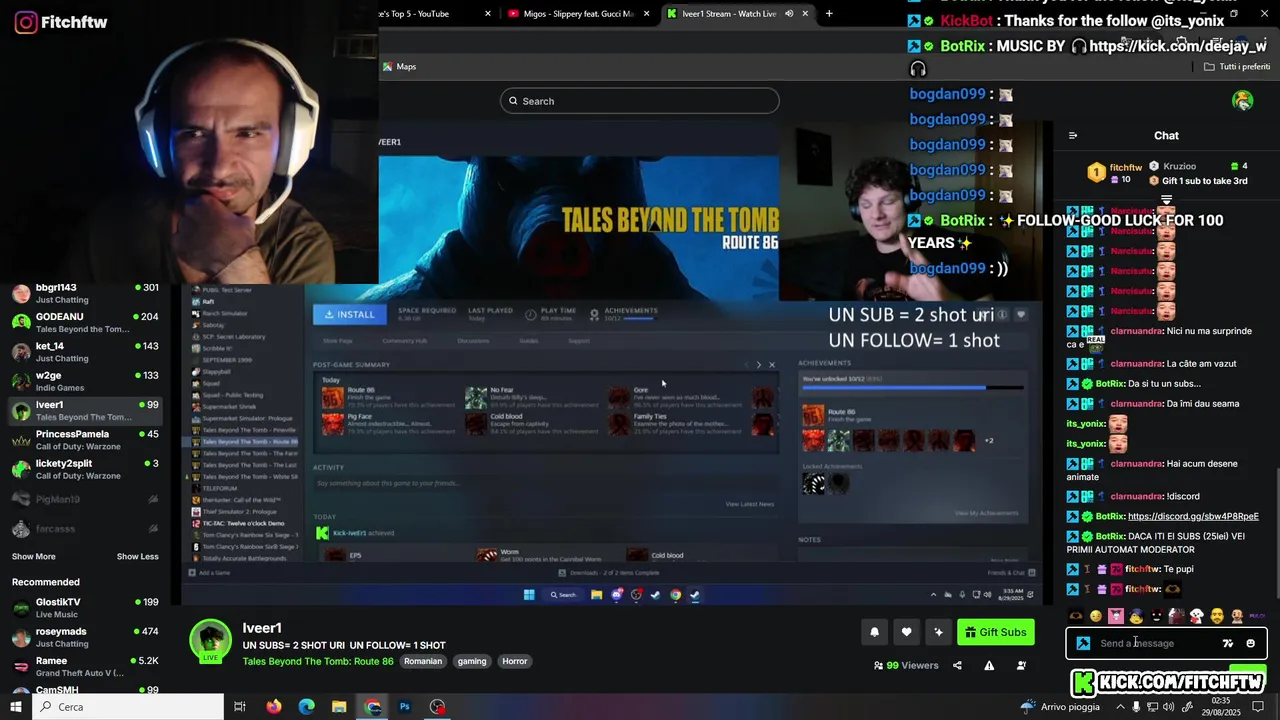The width and height of the screenshot is (1280, 720).
Task: Open the discord.gg link in chat
Action: (1193, 516)
